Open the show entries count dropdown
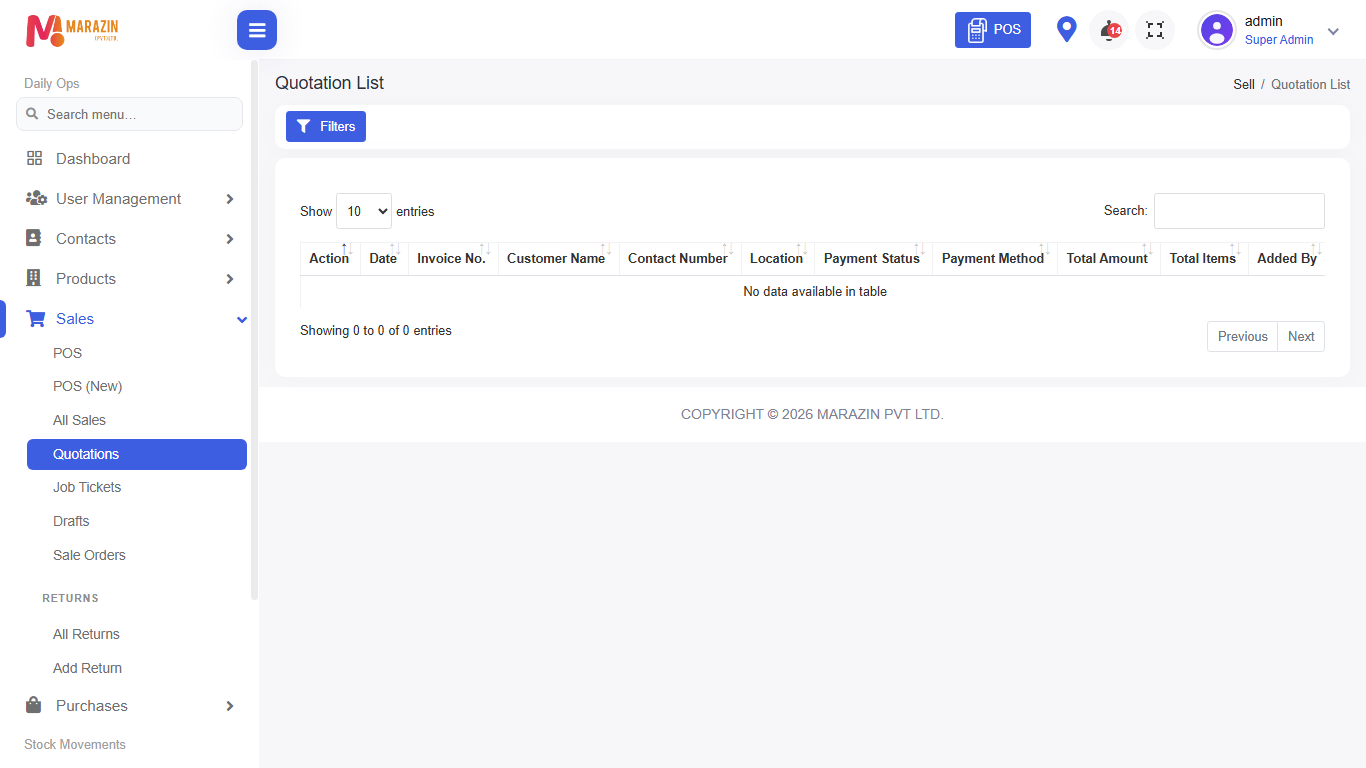The width and height of the screenshot is (1366, 768). (x=364, y=211)
